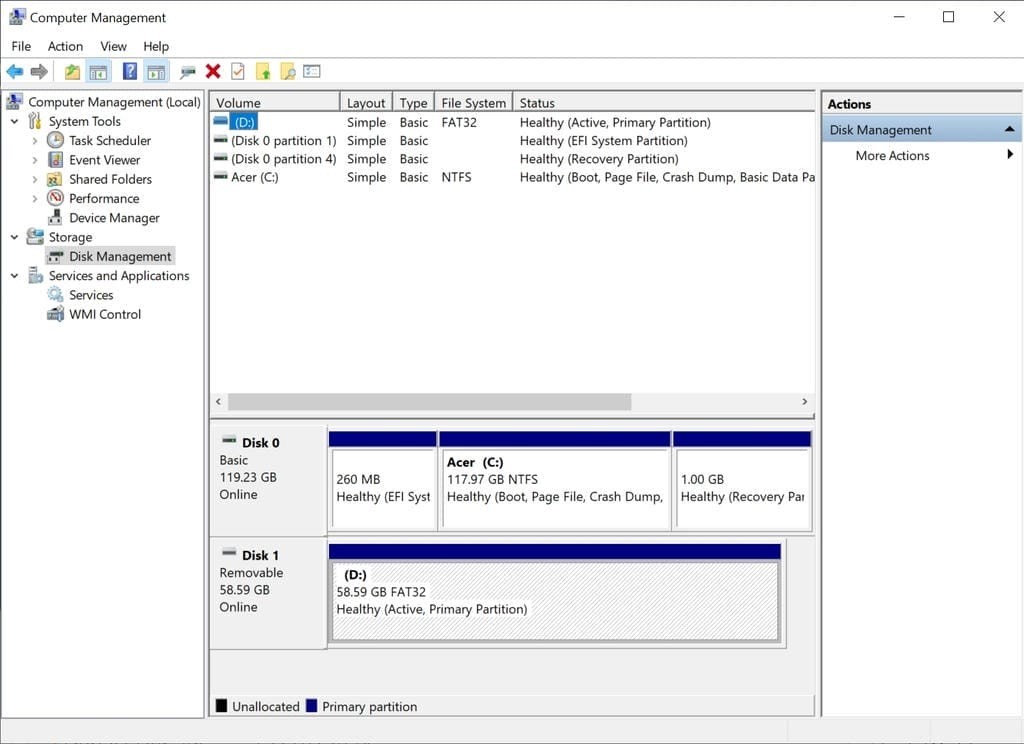The height and width of the screenshot is (744, 1024).
Task: Expand the Task Scheduler node chevron
Action: (x=35, y=140)
